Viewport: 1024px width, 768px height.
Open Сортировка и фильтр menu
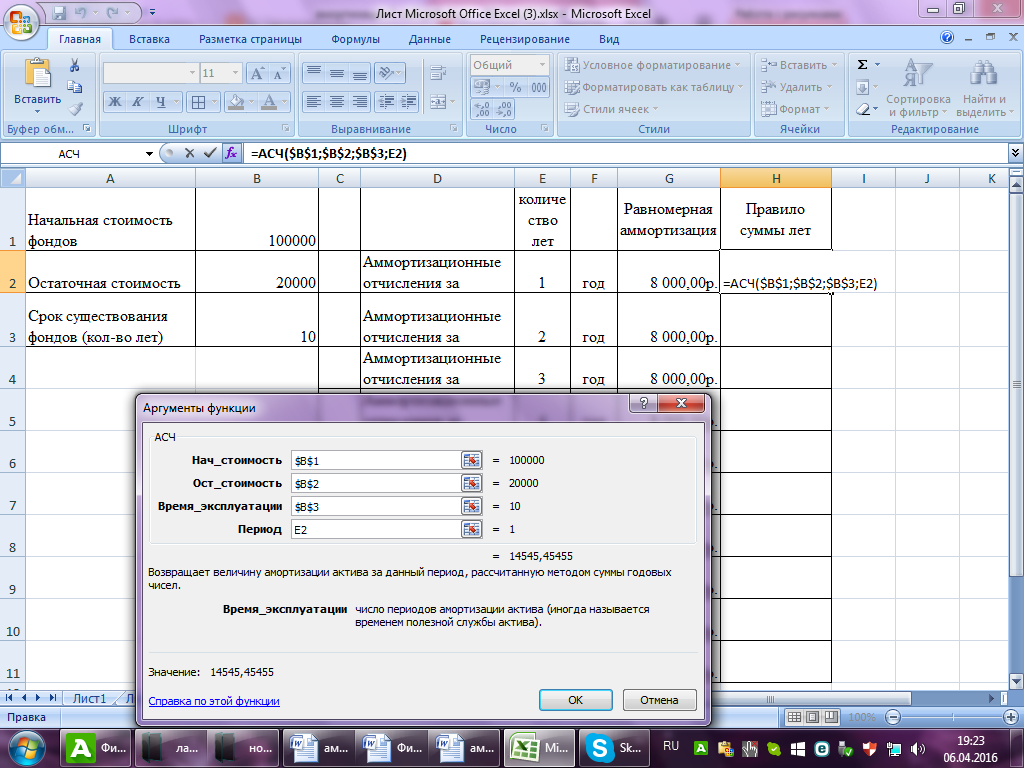918,88
